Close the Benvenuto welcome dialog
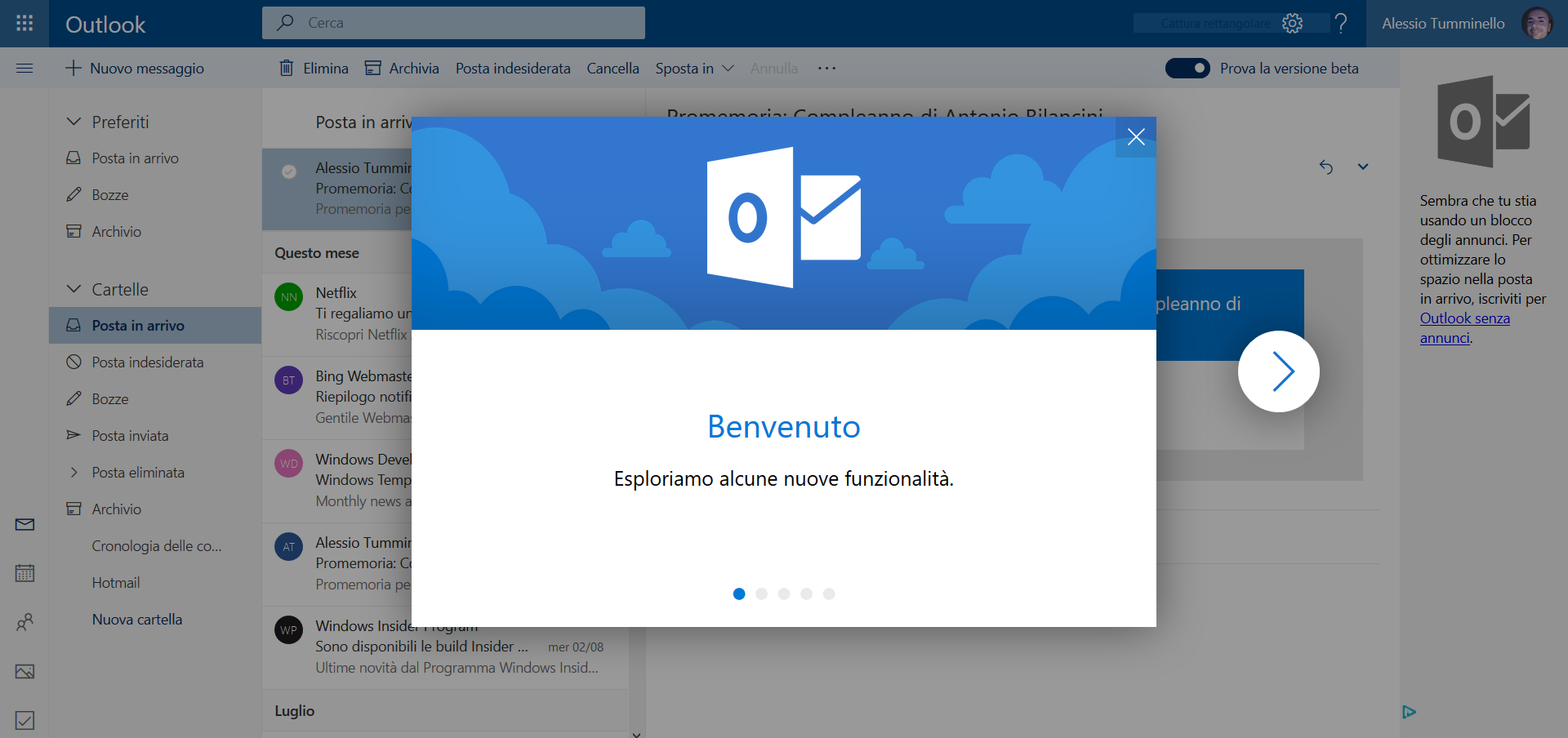Screen dimensions: 1568x738 1136,136
